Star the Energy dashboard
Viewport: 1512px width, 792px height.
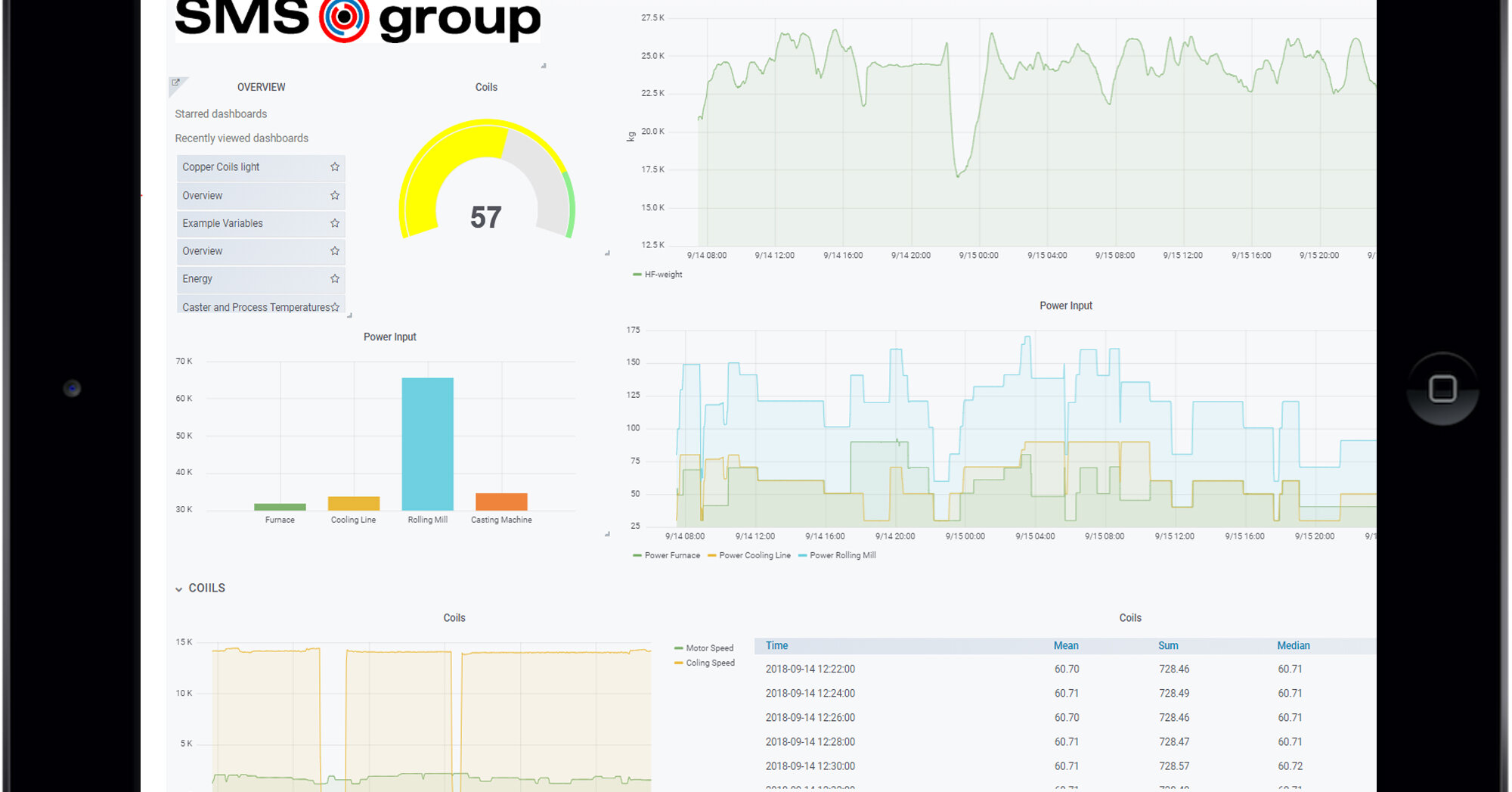click(335, 278)
